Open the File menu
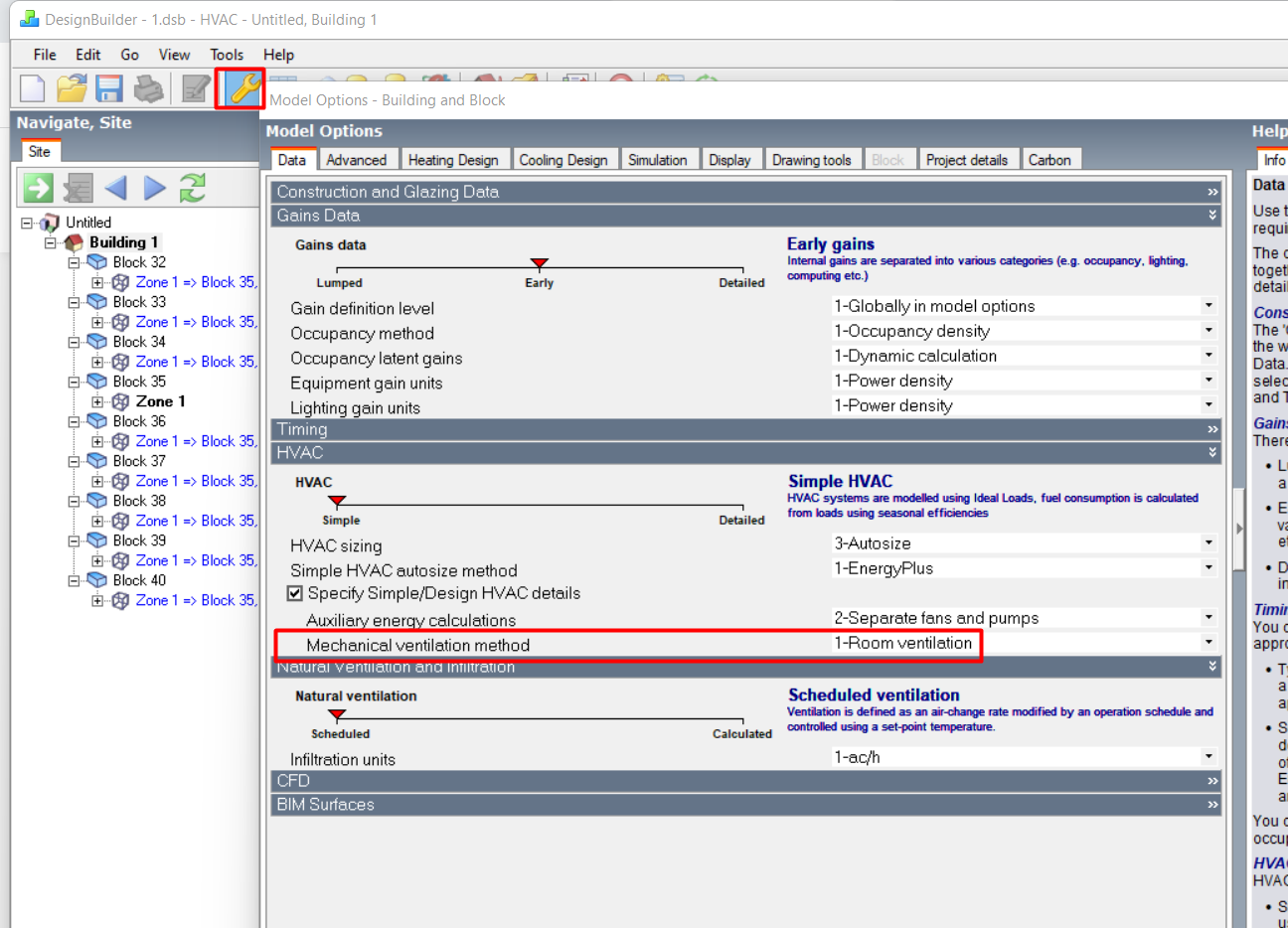 pos(45,55)
